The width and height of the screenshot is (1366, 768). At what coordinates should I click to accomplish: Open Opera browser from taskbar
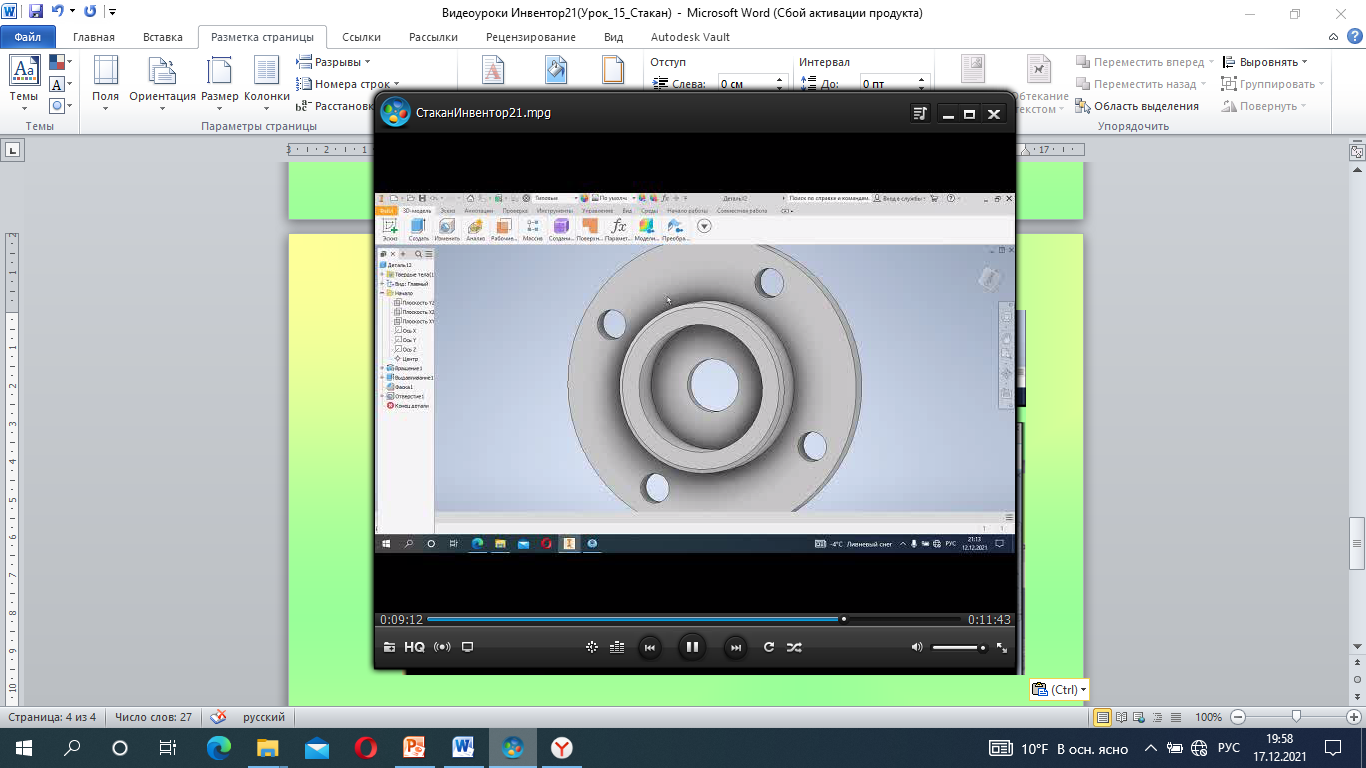click(x=365, y=747)
